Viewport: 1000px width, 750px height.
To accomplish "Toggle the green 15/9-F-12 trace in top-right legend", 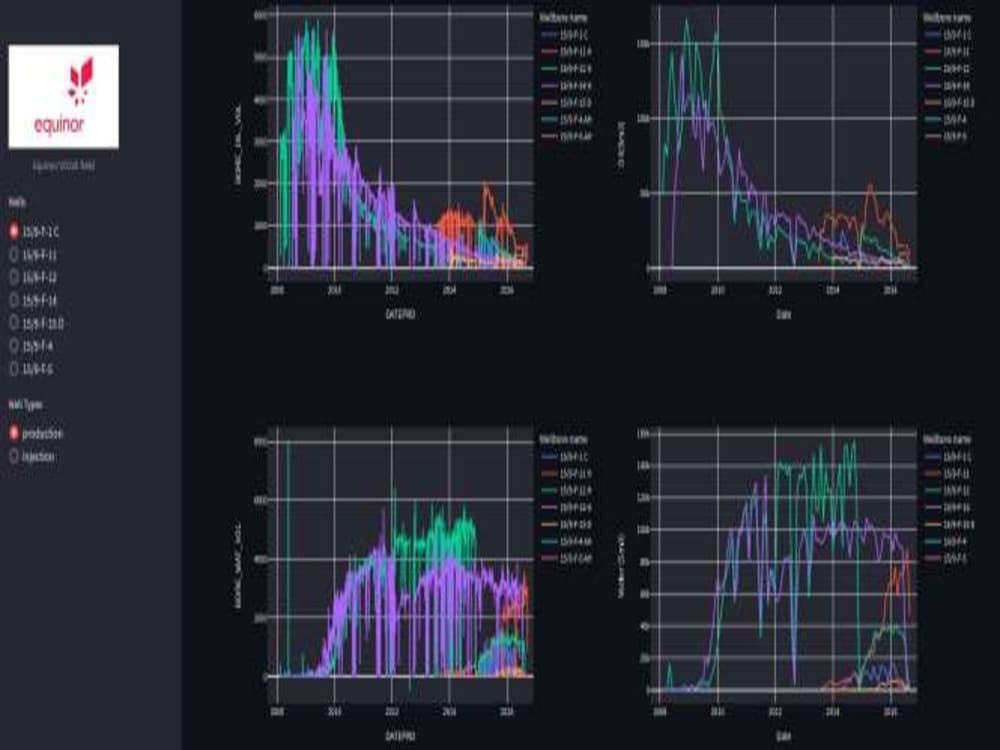I will [x=932, y=68].
